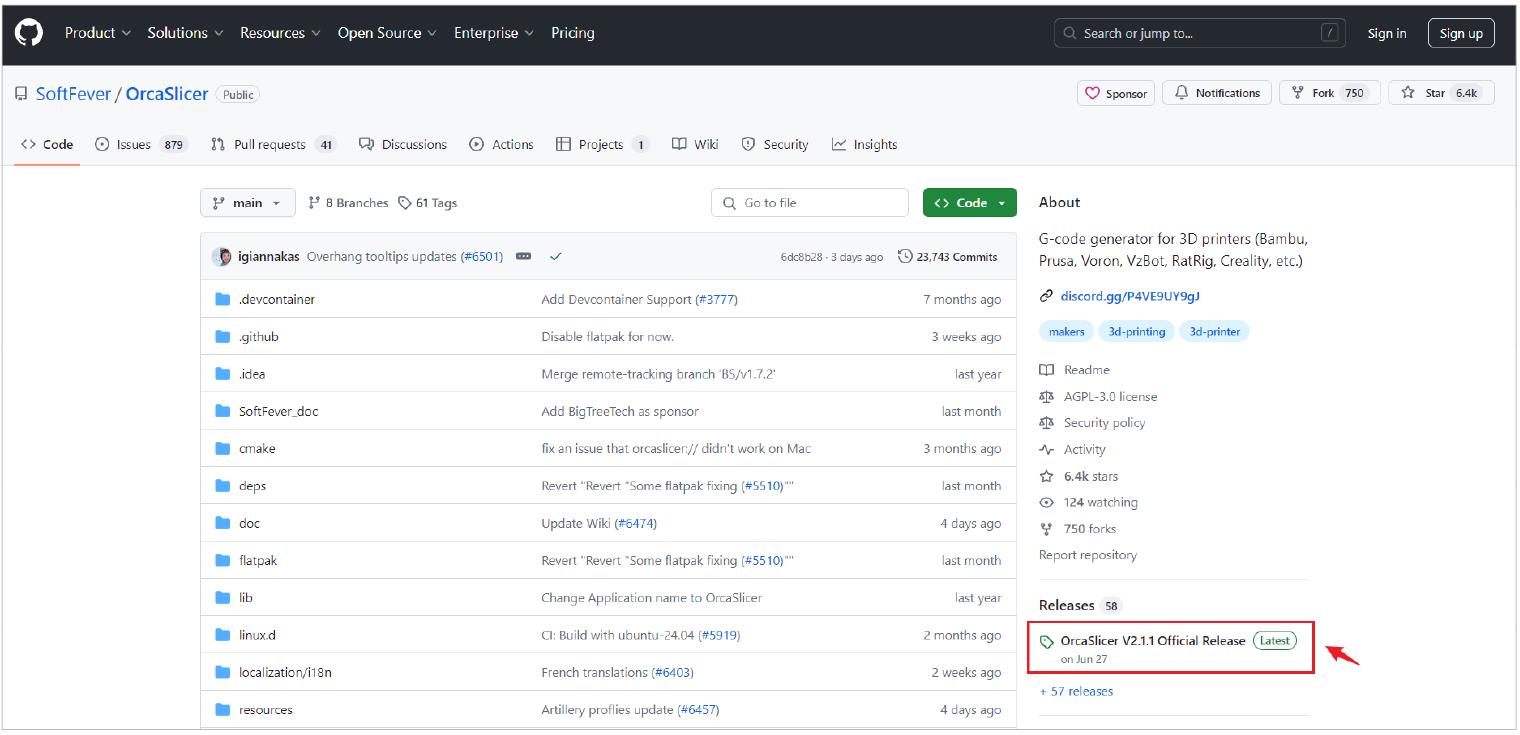
Task: Show the + 57 releases link
Action: (x=1076, y=691)
